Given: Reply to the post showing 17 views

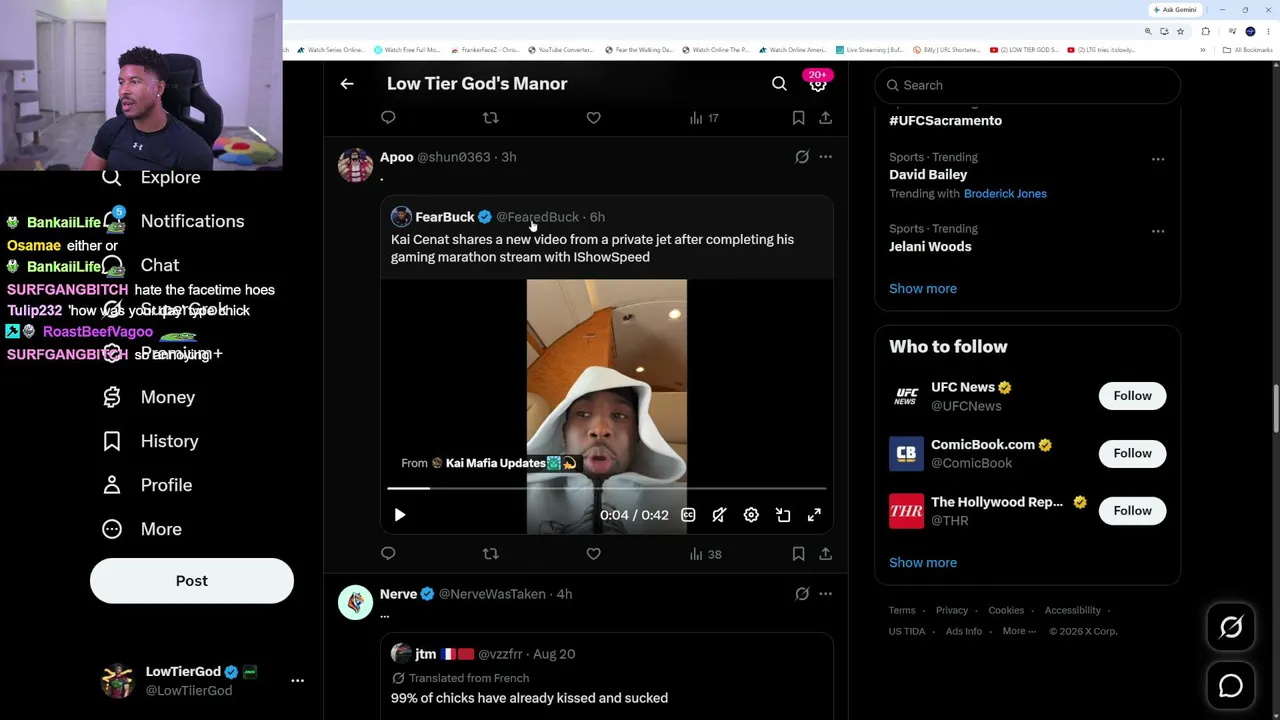Looking at the screenshot, I should point(388,118).
